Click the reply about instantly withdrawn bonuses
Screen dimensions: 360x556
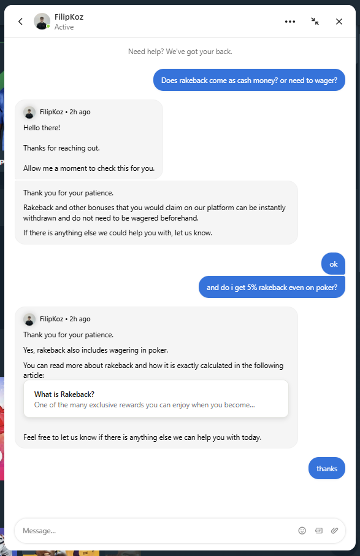(x=156, y=213)
